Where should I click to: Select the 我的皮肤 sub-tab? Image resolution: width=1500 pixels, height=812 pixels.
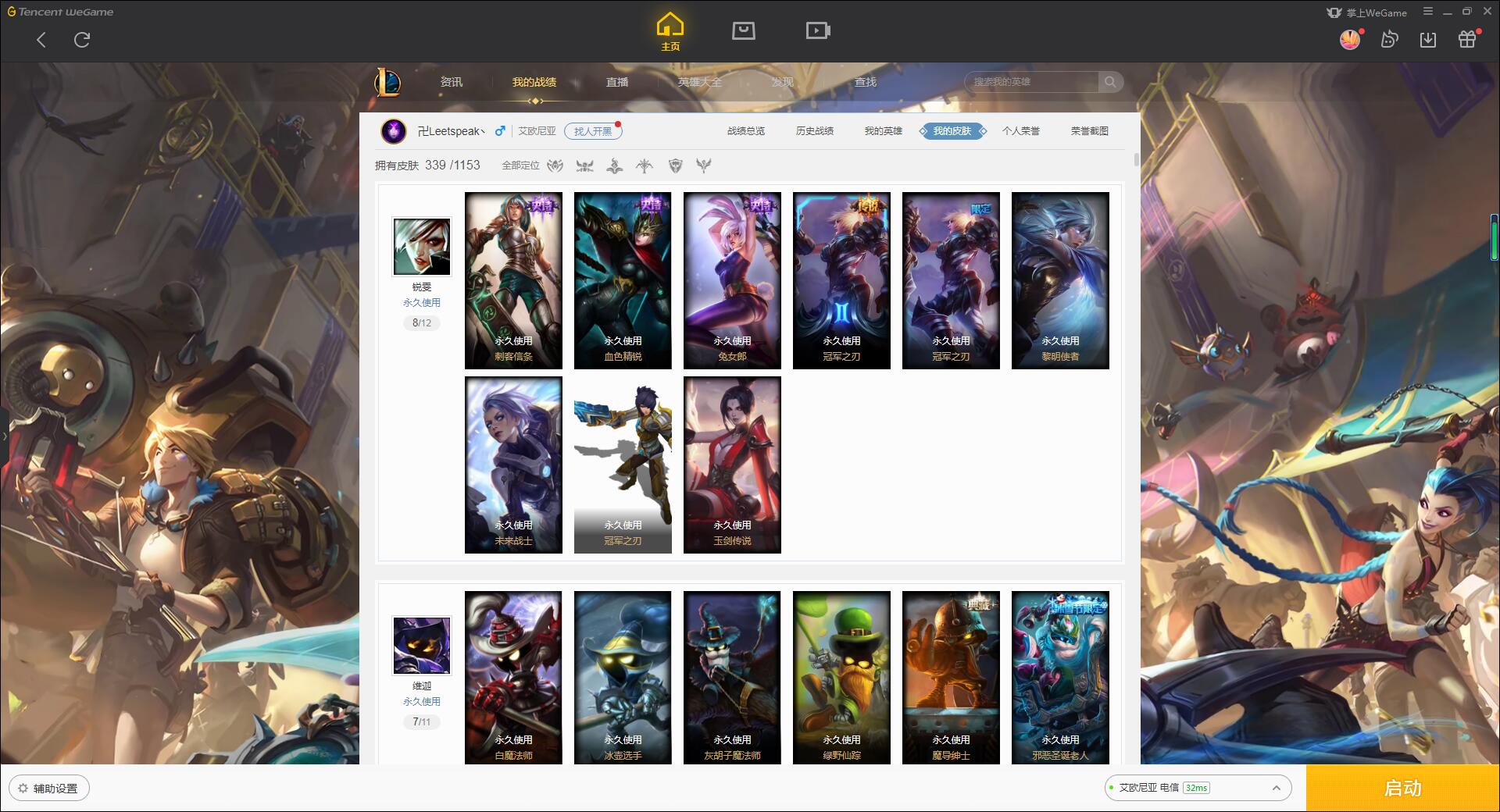tap(952, 131)
